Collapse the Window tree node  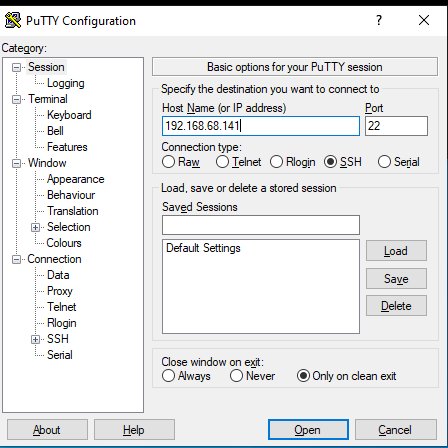(x=16, y=163)
